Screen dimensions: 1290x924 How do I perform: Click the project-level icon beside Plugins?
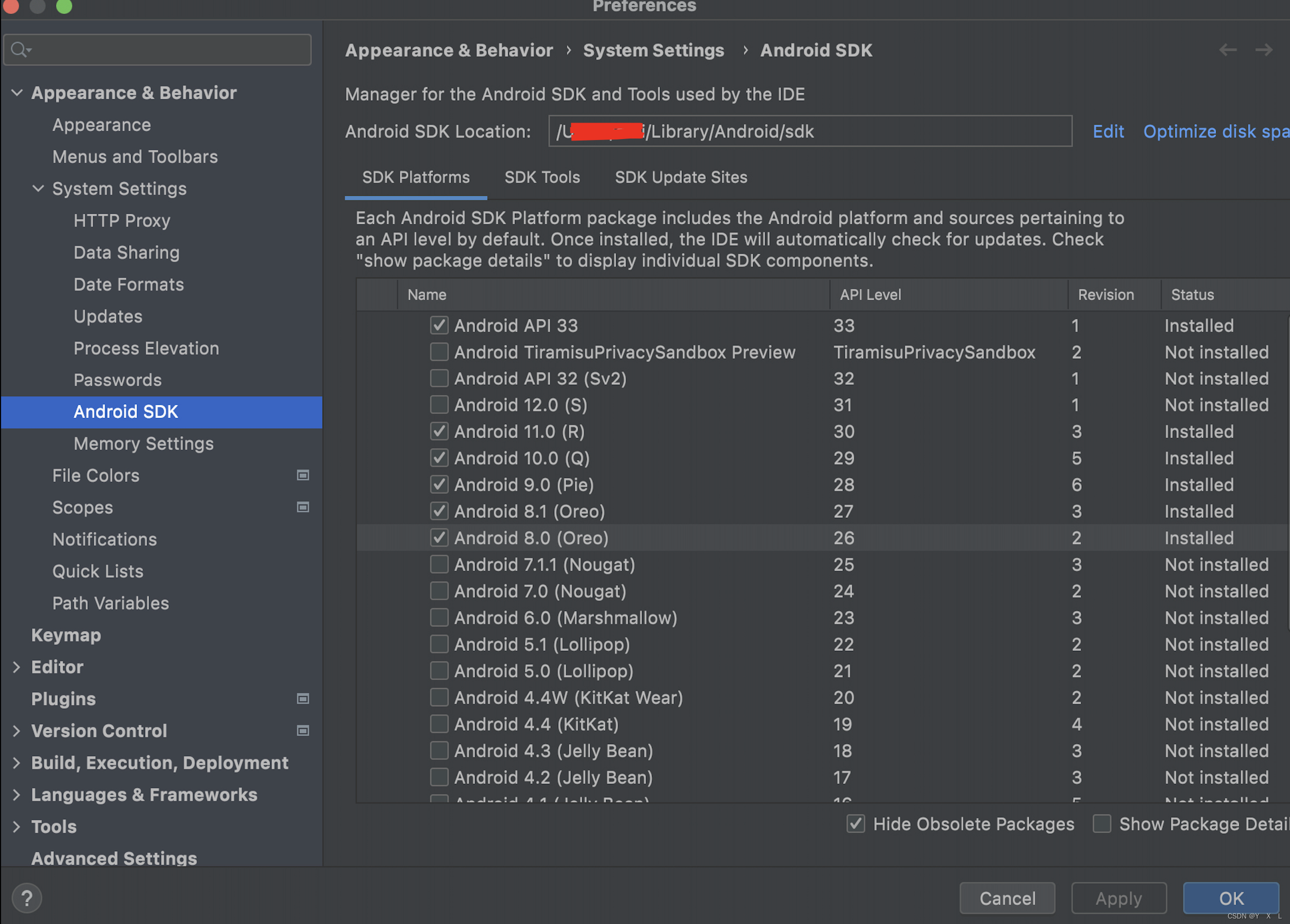click(303, 698)
